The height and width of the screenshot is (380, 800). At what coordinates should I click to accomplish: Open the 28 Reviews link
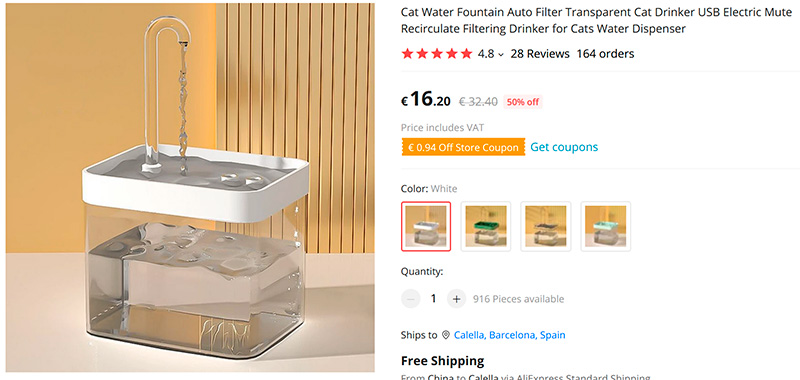point(540,54)
